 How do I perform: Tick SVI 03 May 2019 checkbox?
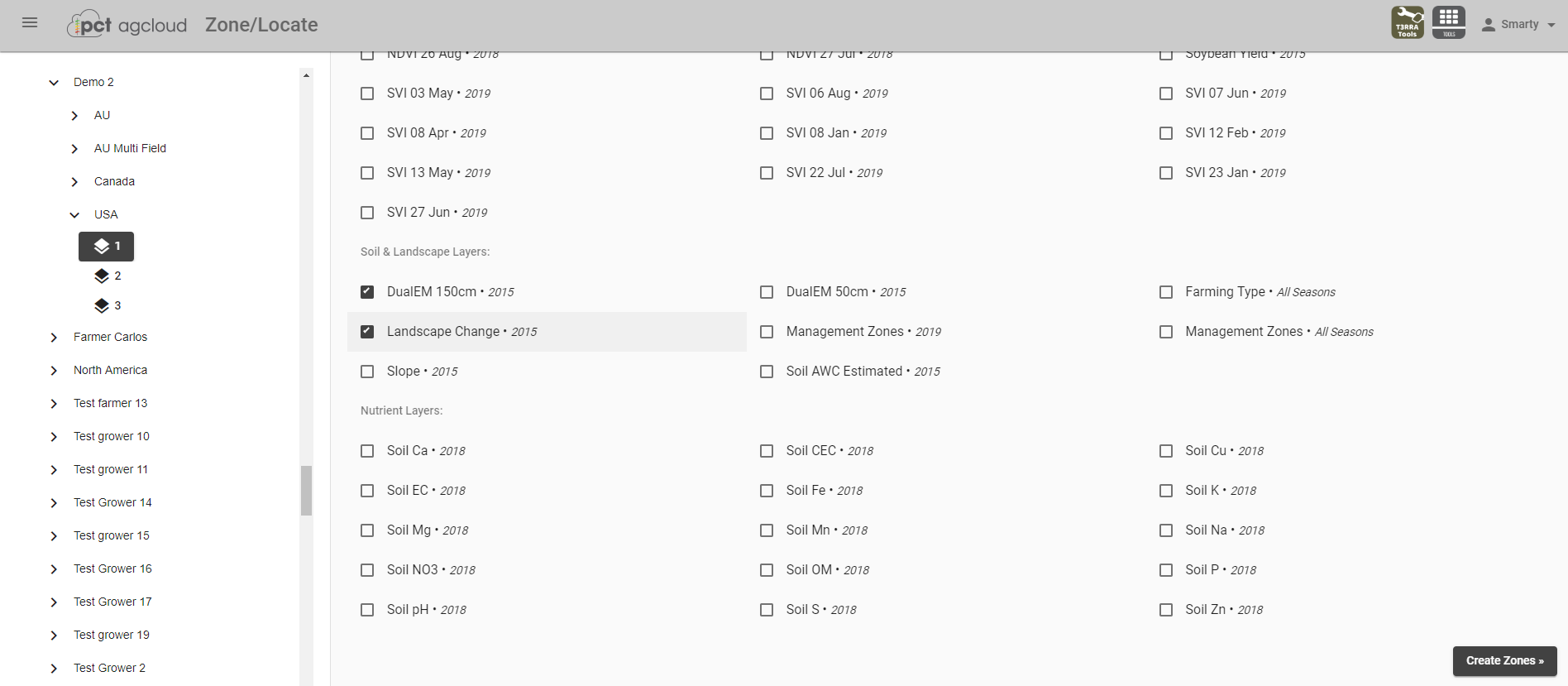pos(367,94)
